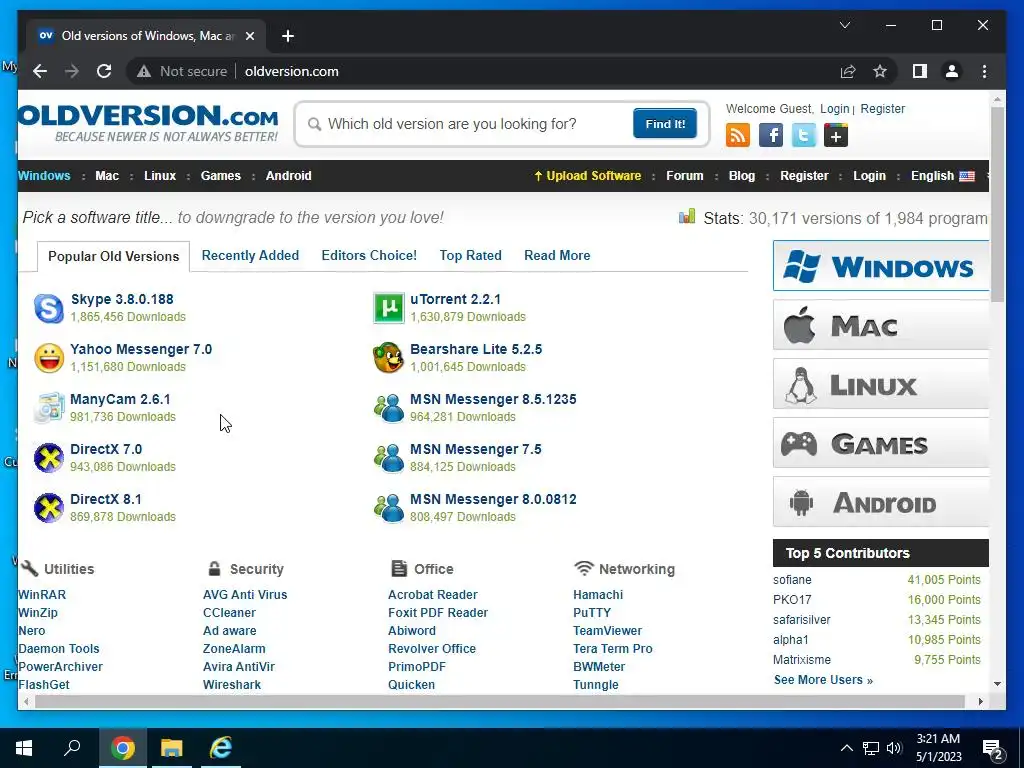This screenshot has height=768, width=1024.
Task: Open the Android menu item
Action: click(289, 176)
